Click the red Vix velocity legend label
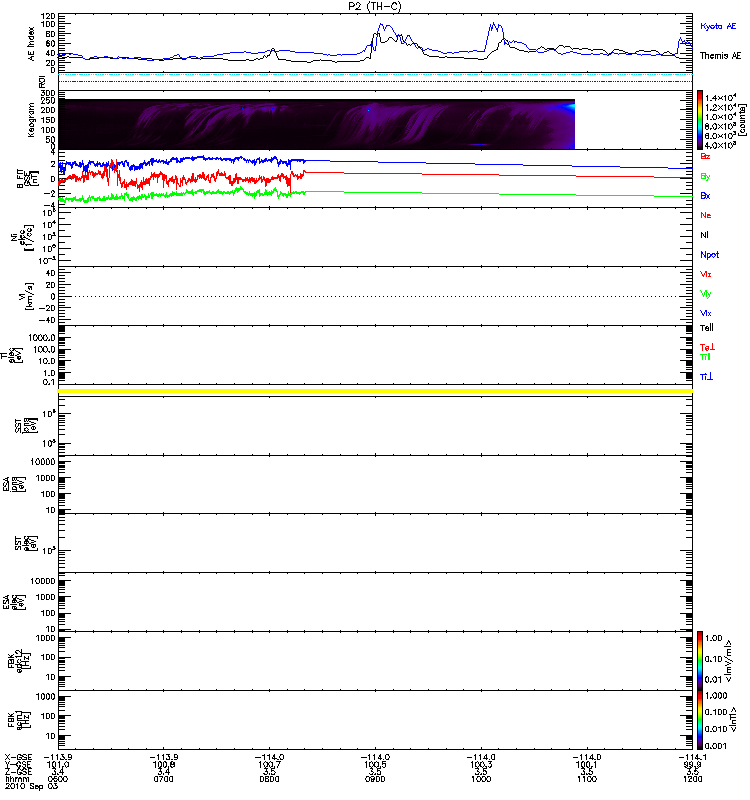 [x=706, y=274]
